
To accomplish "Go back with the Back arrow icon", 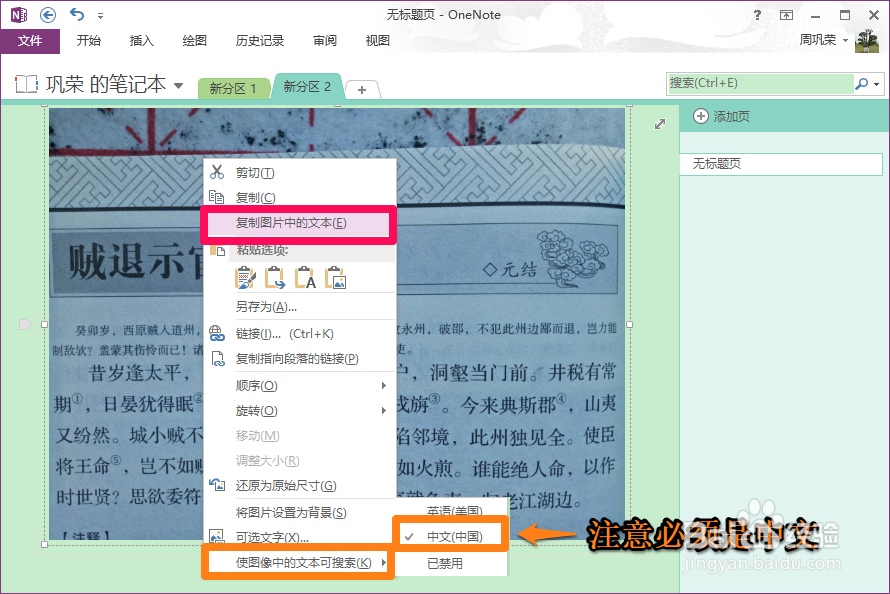I will (x=48, y=15).
